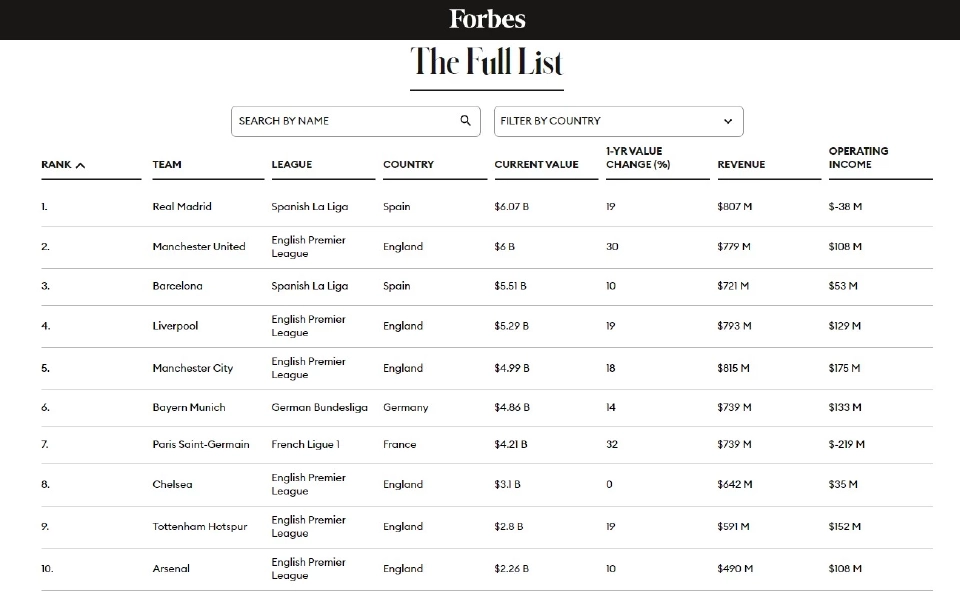Viewport: 960px width, 596px height.
Task: Sort by Operating Income header
Action: tap(858, 158)
